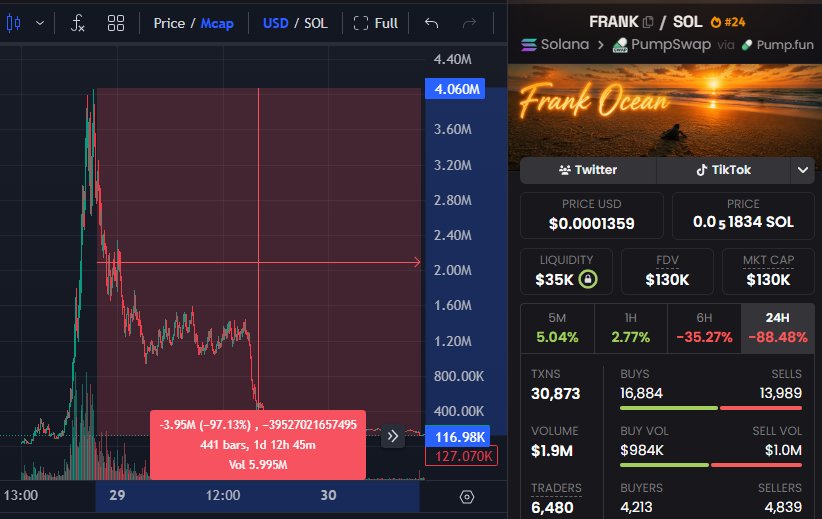Click the scroll-to-latest double arrow button

point(393,436)
